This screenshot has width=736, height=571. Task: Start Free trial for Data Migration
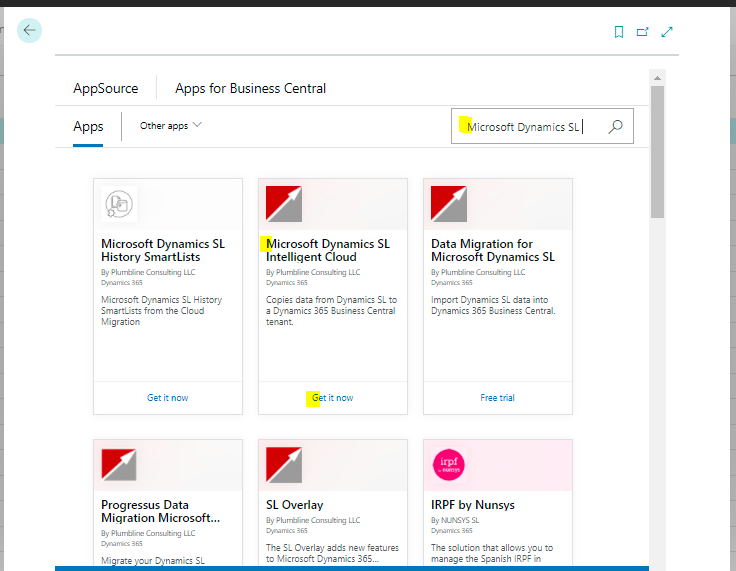click(x=497, y=398)
